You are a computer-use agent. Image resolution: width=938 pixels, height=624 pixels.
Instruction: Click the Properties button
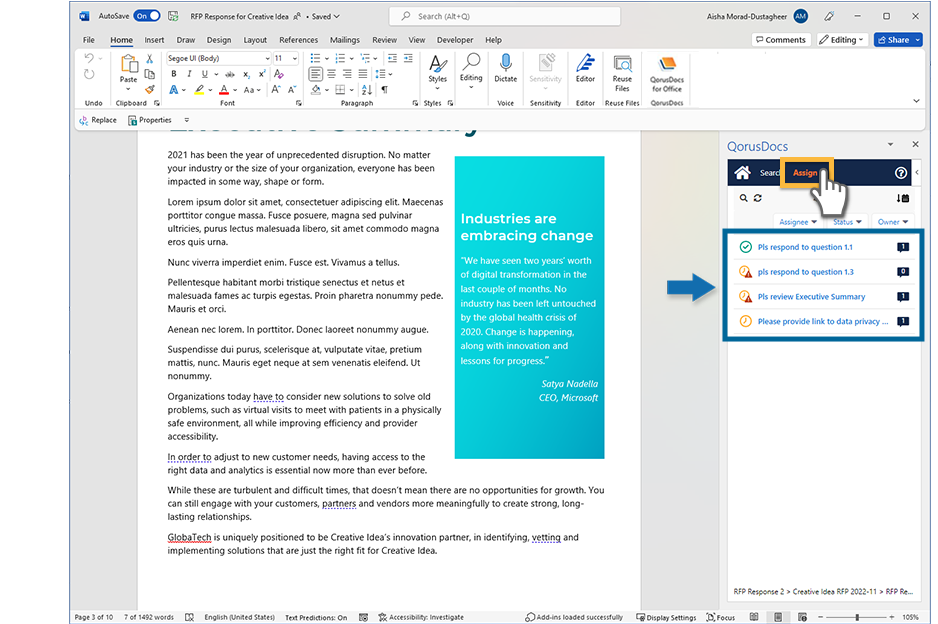150,120
